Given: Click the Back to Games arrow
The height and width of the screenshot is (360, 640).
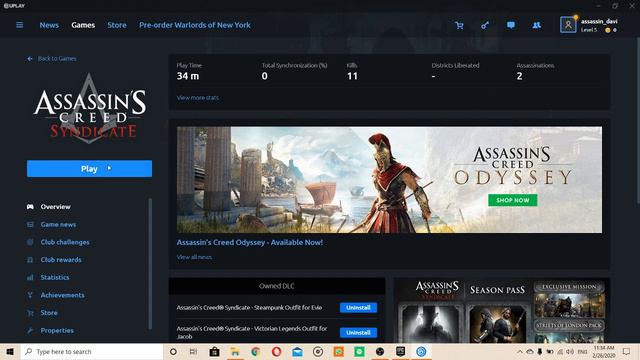Looking at the screenshot, I should pyautogui.click(x=30, y=59).
